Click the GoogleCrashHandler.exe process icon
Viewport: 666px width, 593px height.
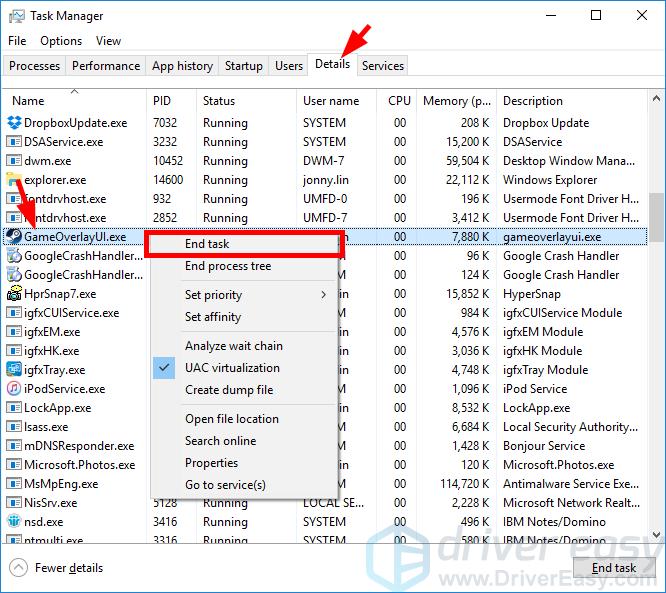coord(14,256)
